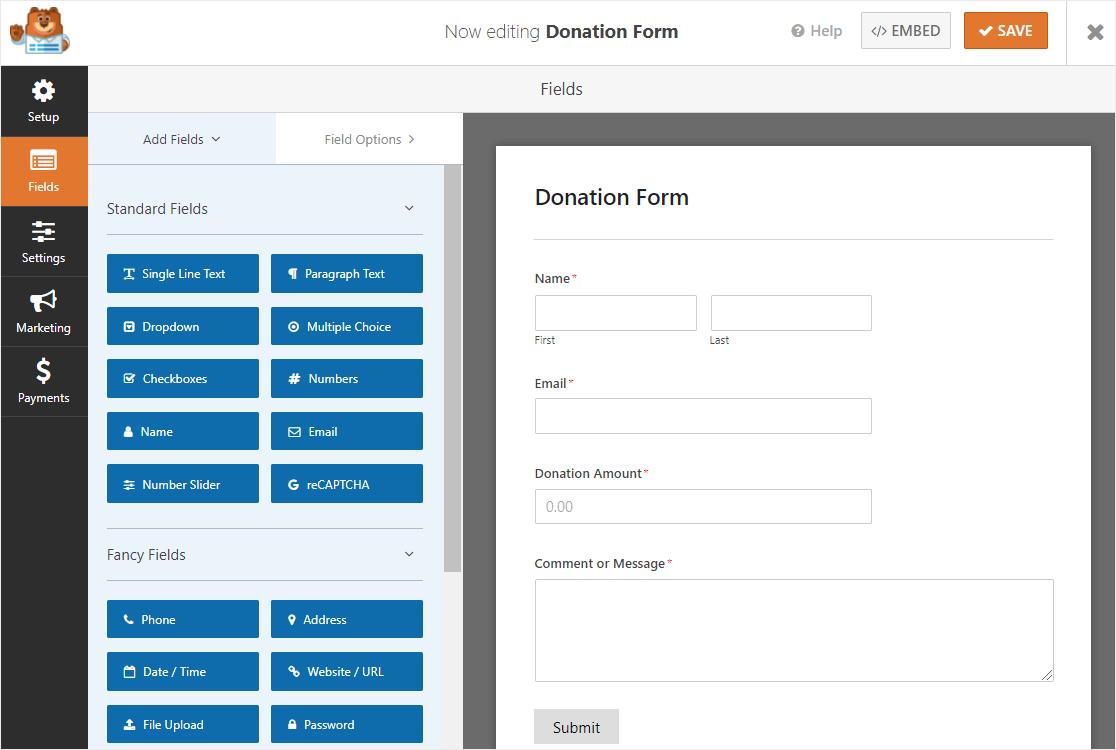Click the fields panel vertical scrollbar

[452, 369]
